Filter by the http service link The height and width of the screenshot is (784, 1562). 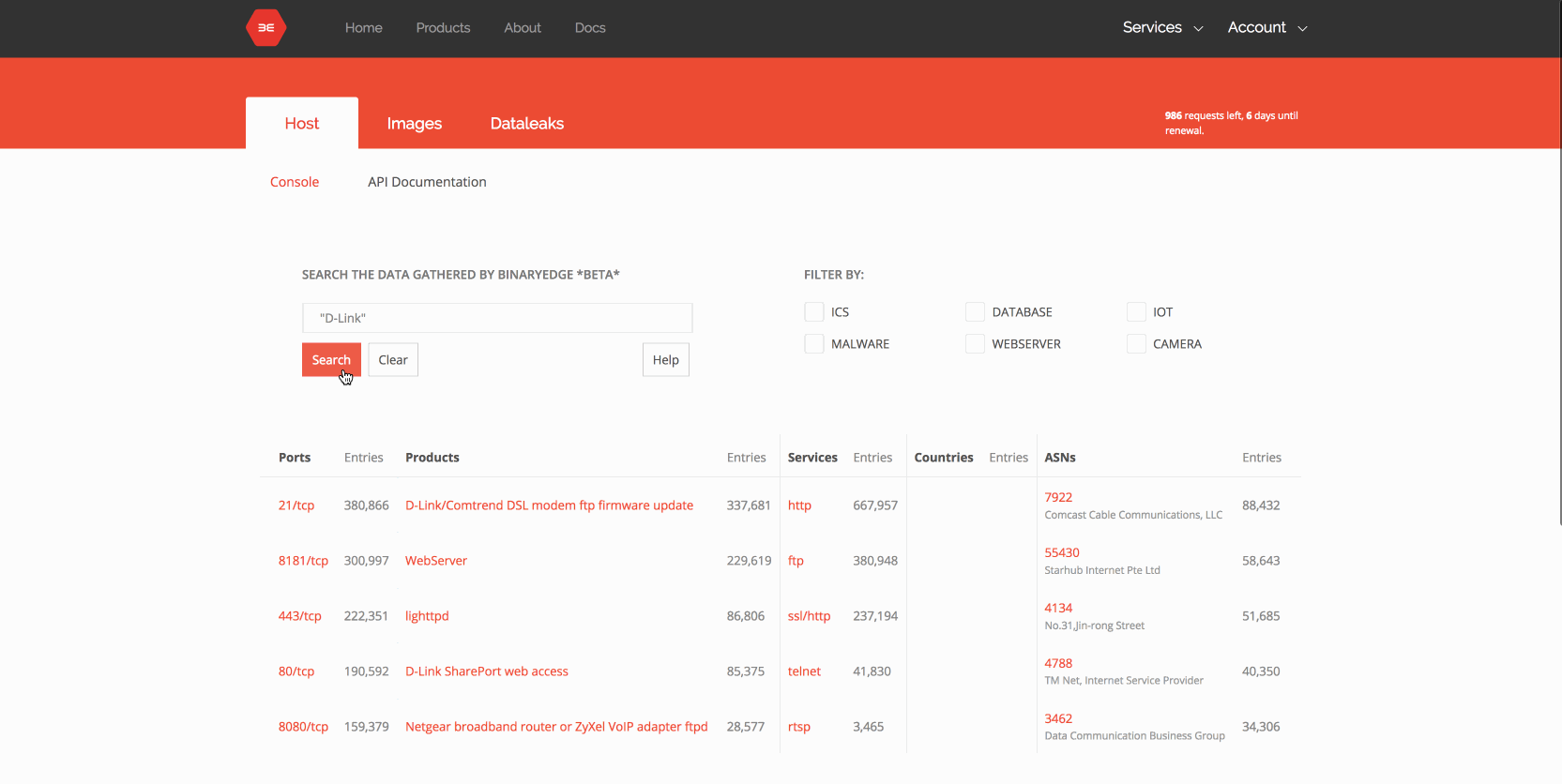[x=799, y=505]
